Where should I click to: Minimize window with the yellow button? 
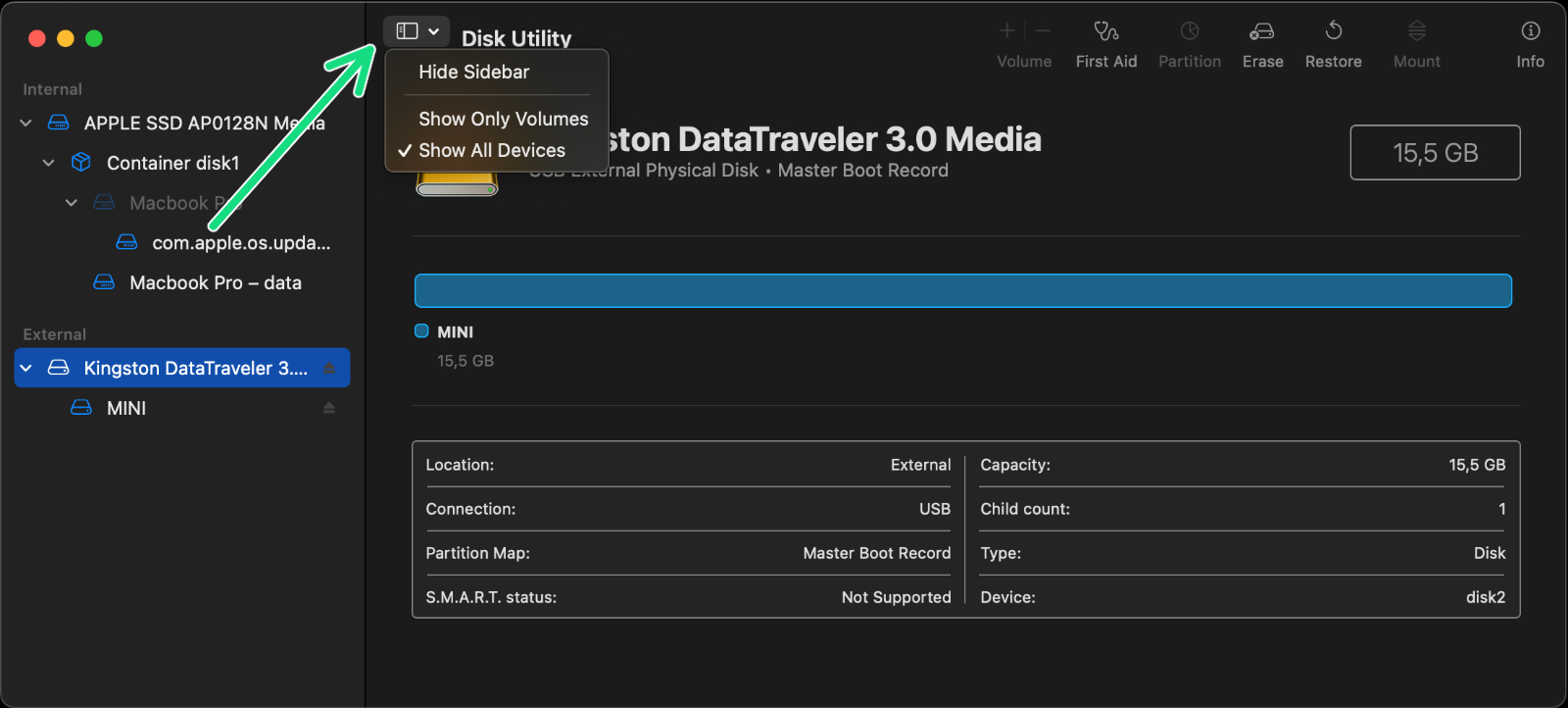coord(66,38)
